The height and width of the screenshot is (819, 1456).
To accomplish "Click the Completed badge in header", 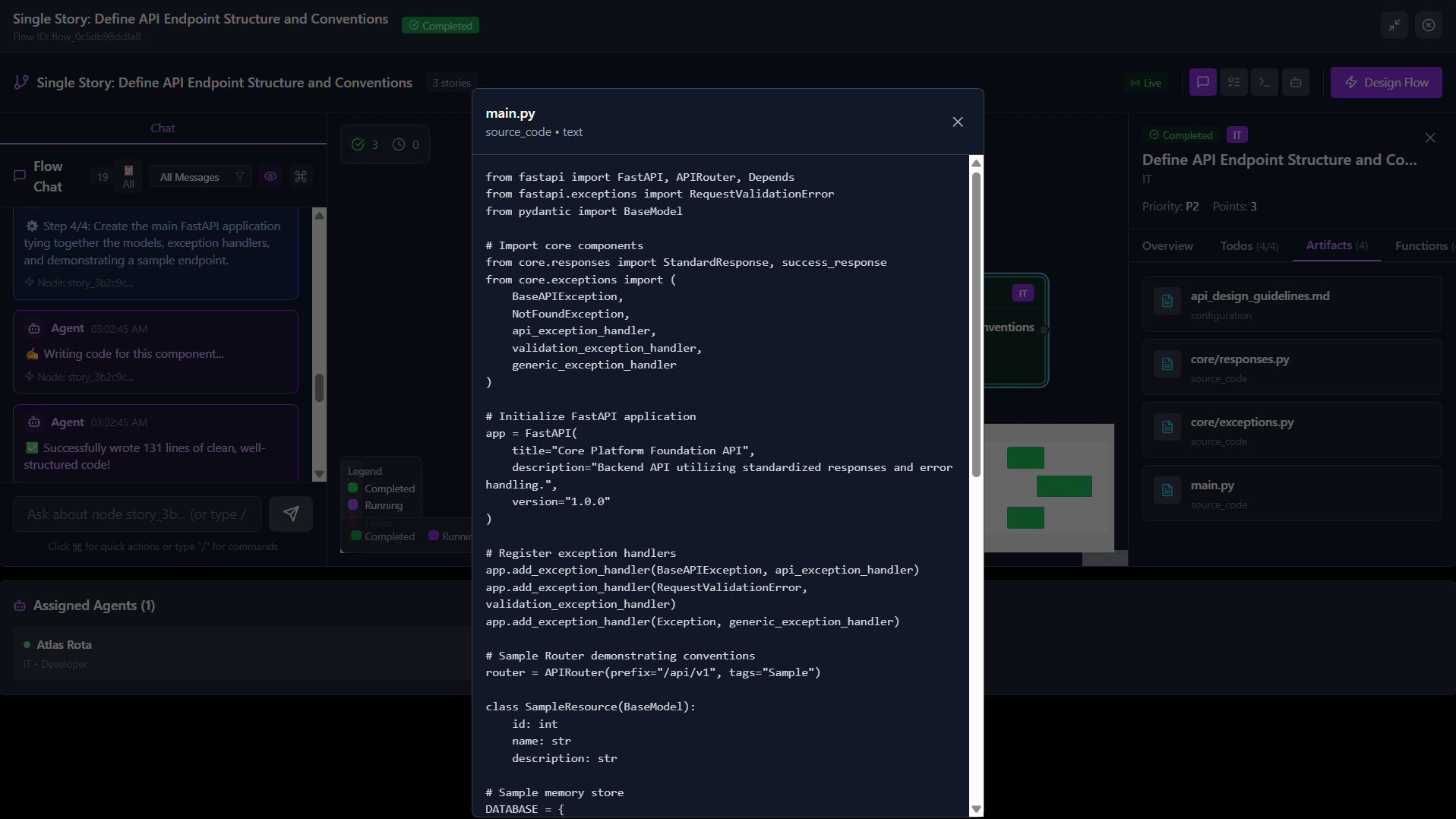I will [441, 26].
